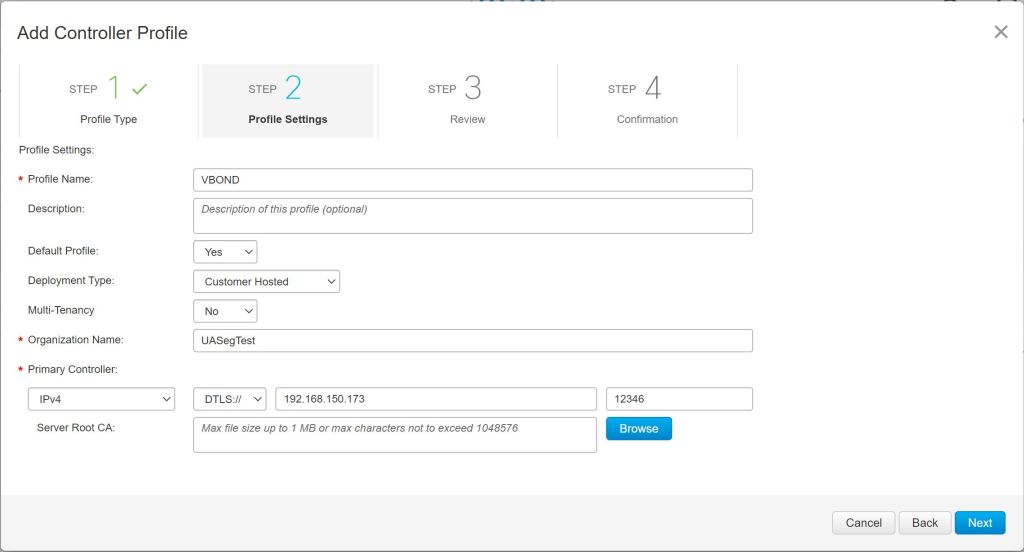The image size is (1024, 552).
Task: Focus the Server Root CA text area
Action: click(395, 435)
